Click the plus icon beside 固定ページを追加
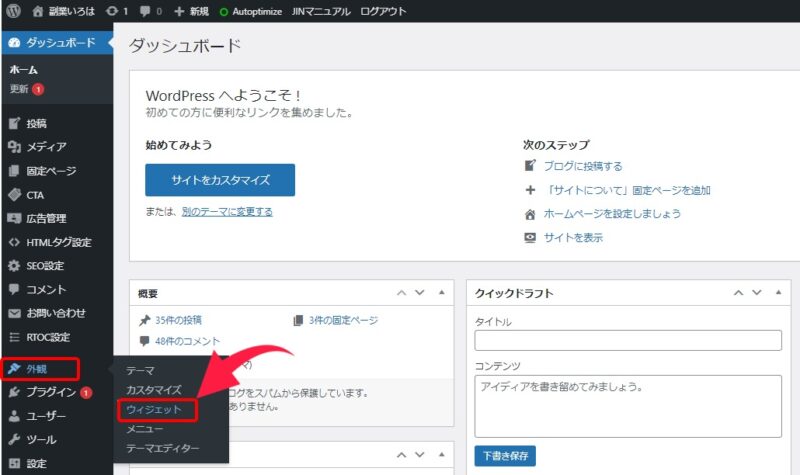The image size is (800, 475). click(531, 190)
